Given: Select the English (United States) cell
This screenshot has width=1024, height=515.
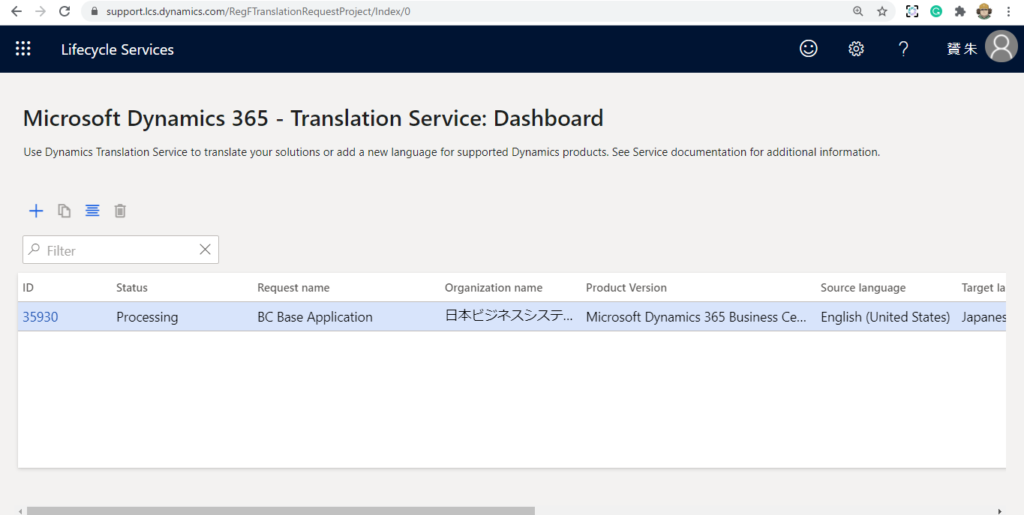Looking at the screenshot, I should (886, 317).
